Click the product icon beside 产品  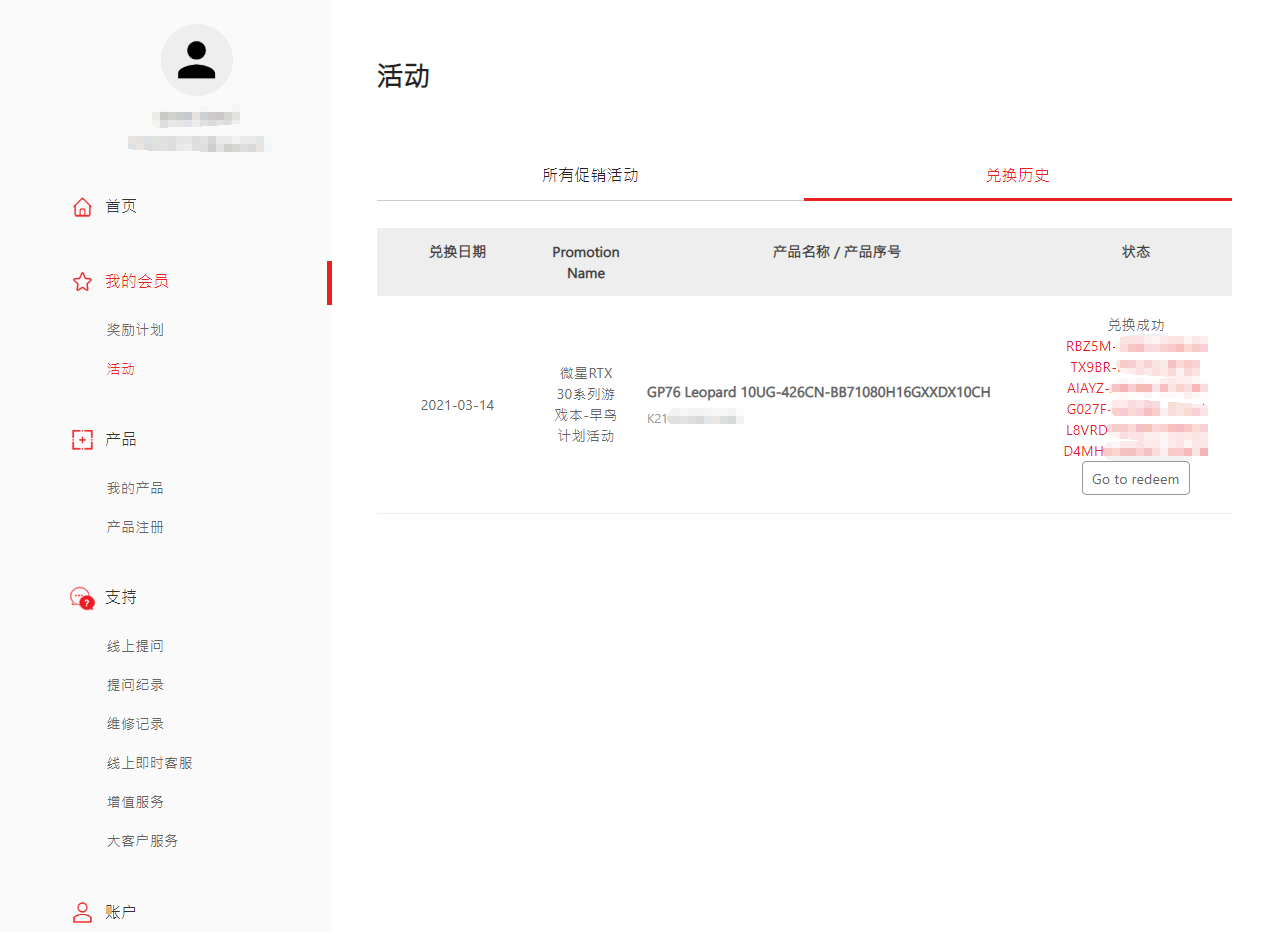point(82,440)
